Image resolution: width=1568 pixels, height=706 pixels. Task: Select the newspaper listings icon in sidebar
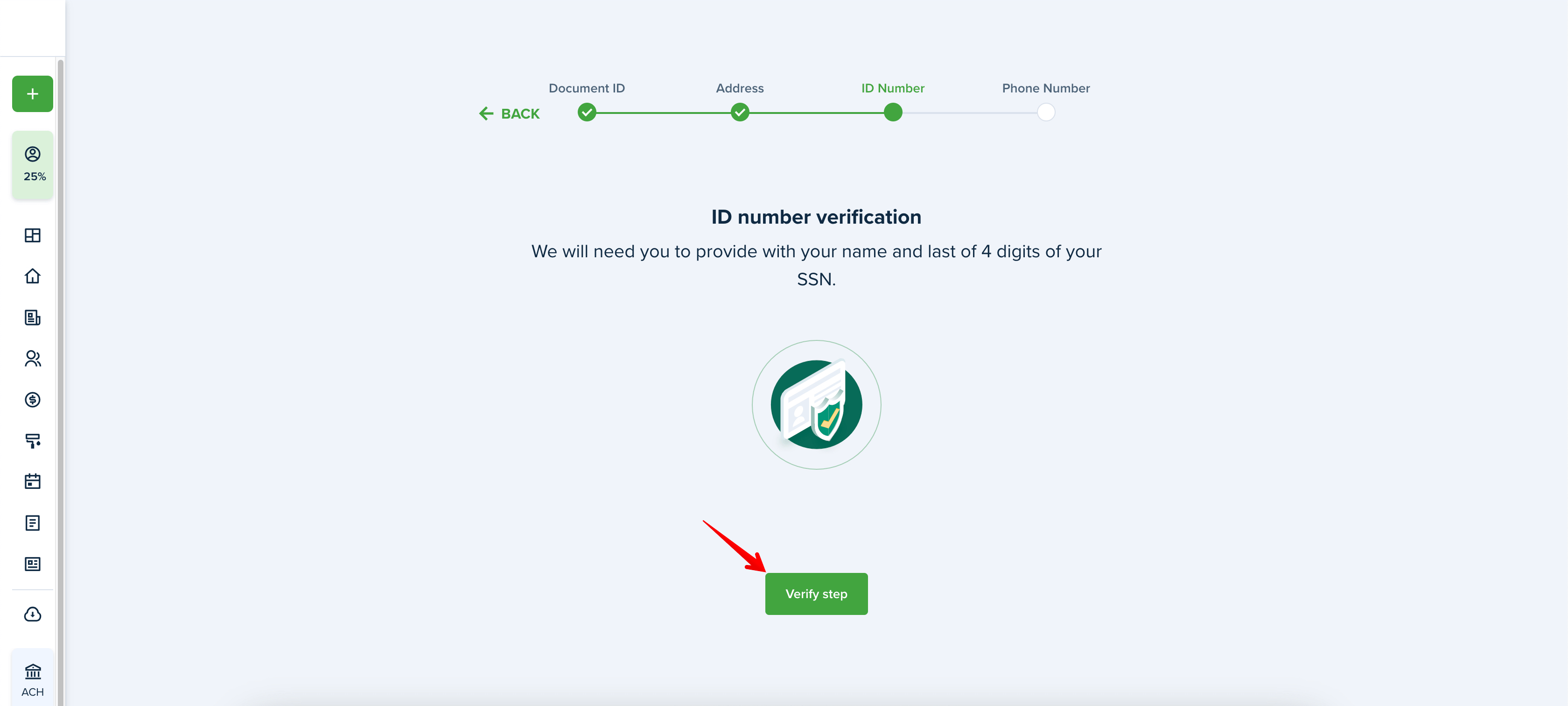(x=32, y=318)
